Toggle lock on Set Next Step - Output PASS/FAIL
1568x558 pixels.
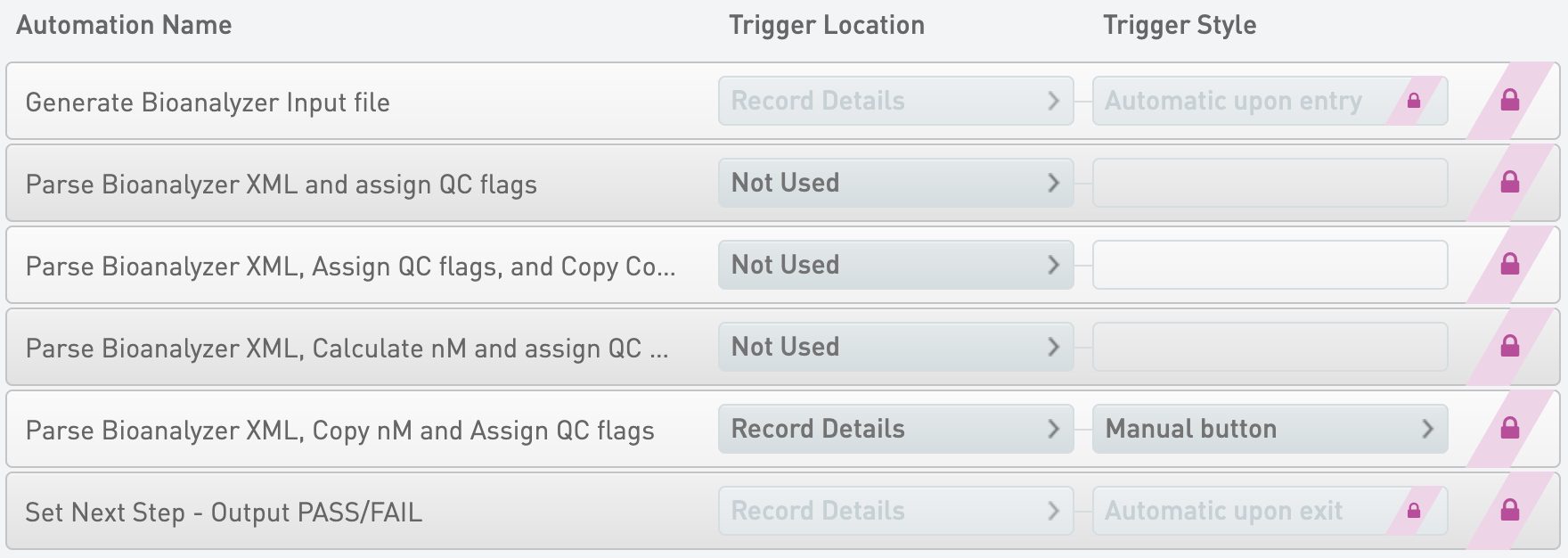[1509, 510]
